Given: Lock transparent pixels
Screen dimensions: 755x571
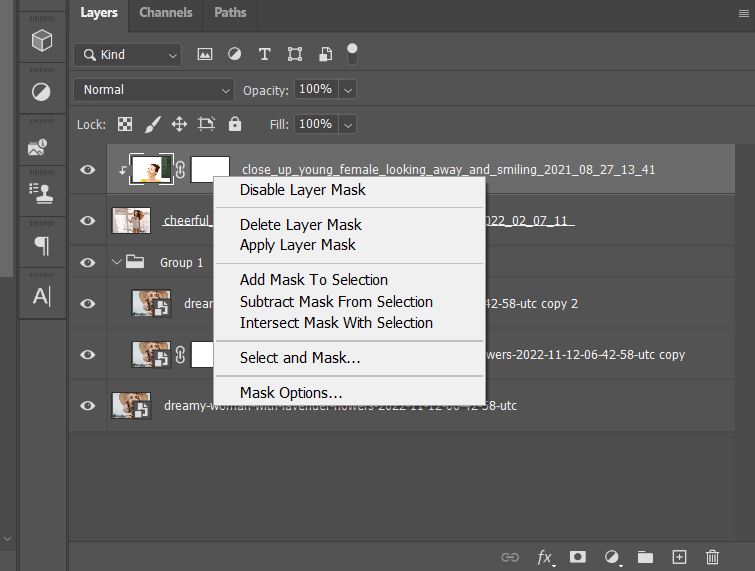Looking at the screenshot, I should [x=125, y=124].
